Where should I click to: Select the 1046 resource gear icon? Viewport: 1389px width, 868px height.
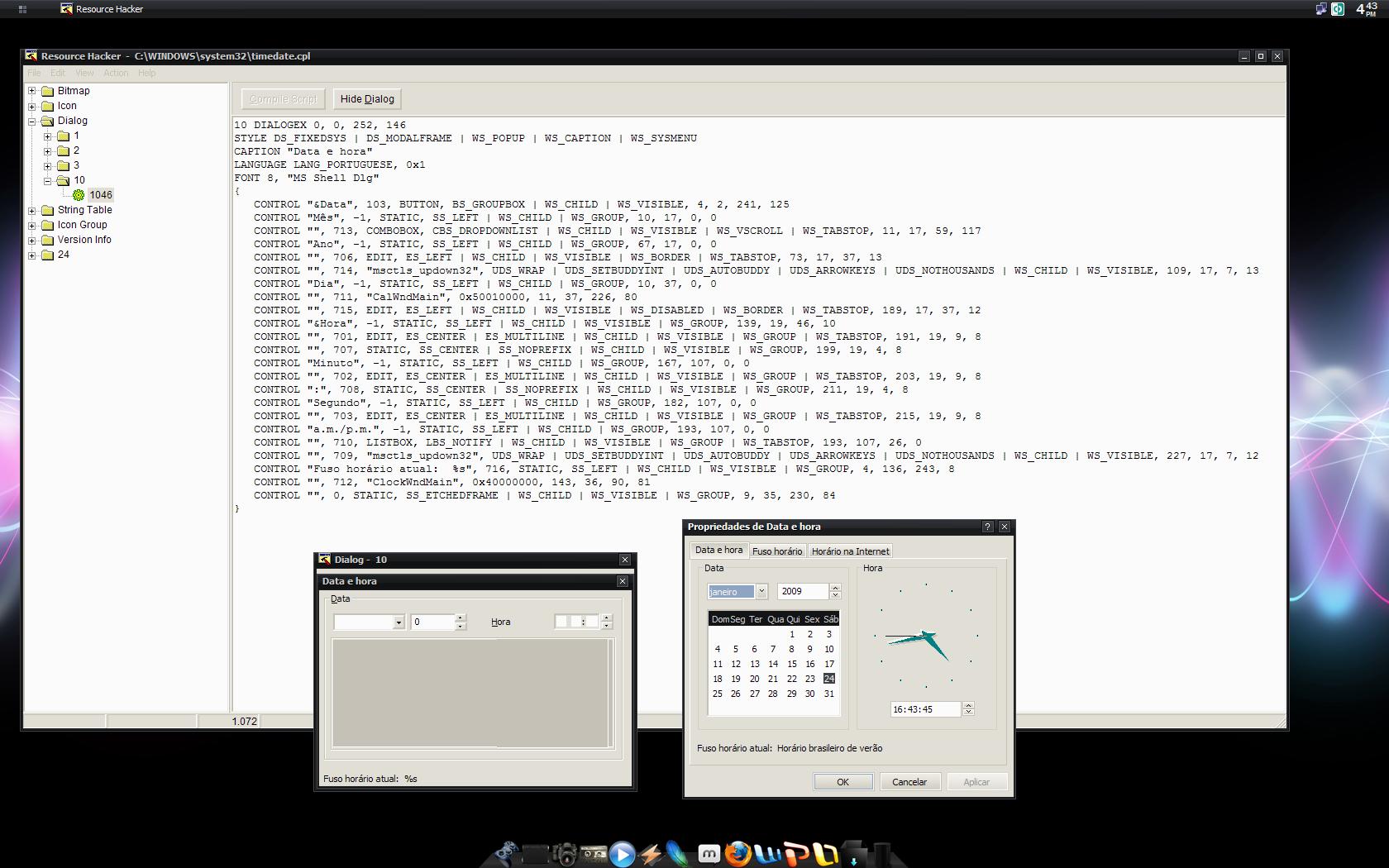(79, 195)
